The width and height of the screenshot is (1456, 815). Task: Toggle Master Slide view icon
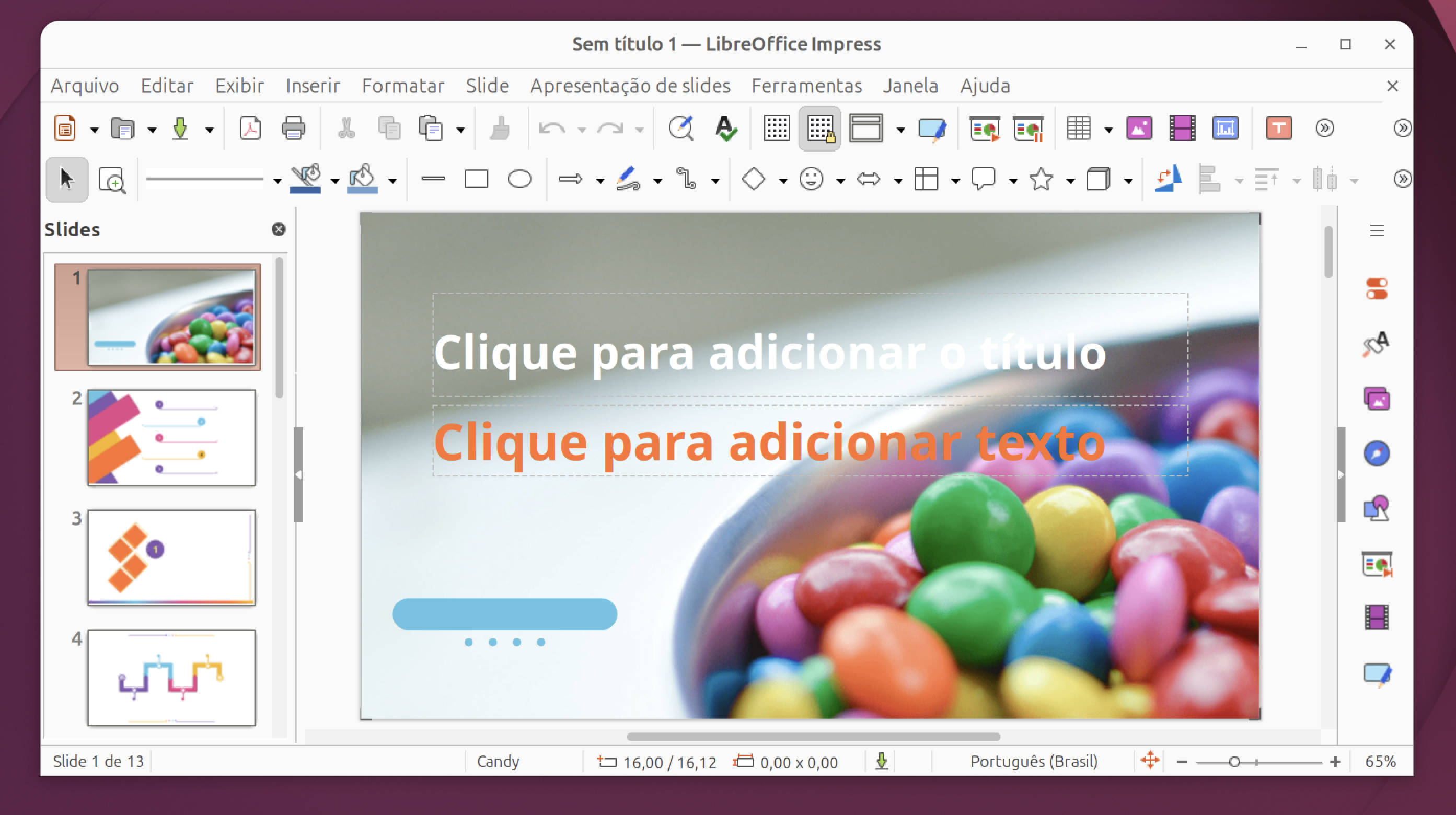[932, 129]
